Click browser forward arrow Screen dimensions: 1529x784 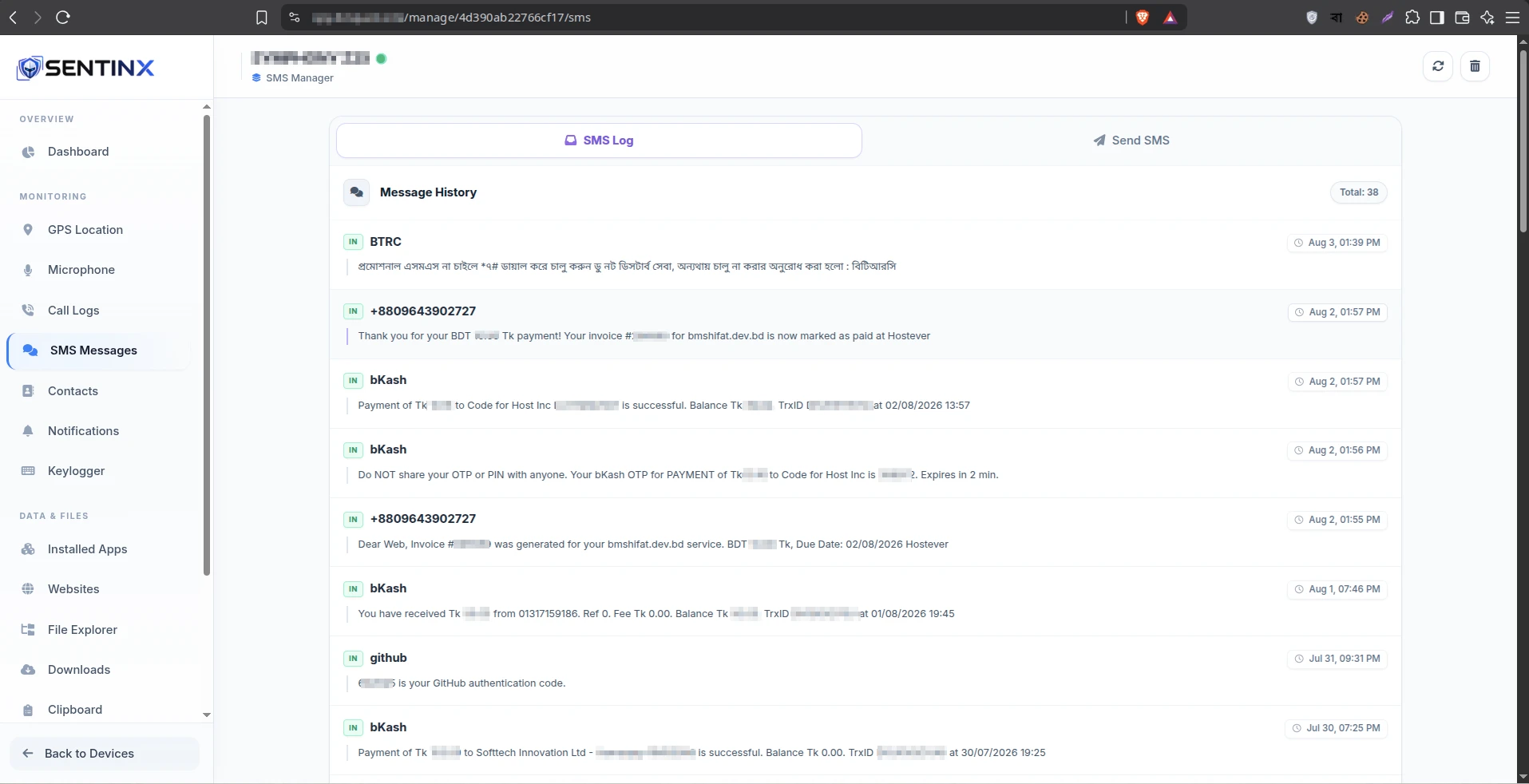click(x=38, y=18)
